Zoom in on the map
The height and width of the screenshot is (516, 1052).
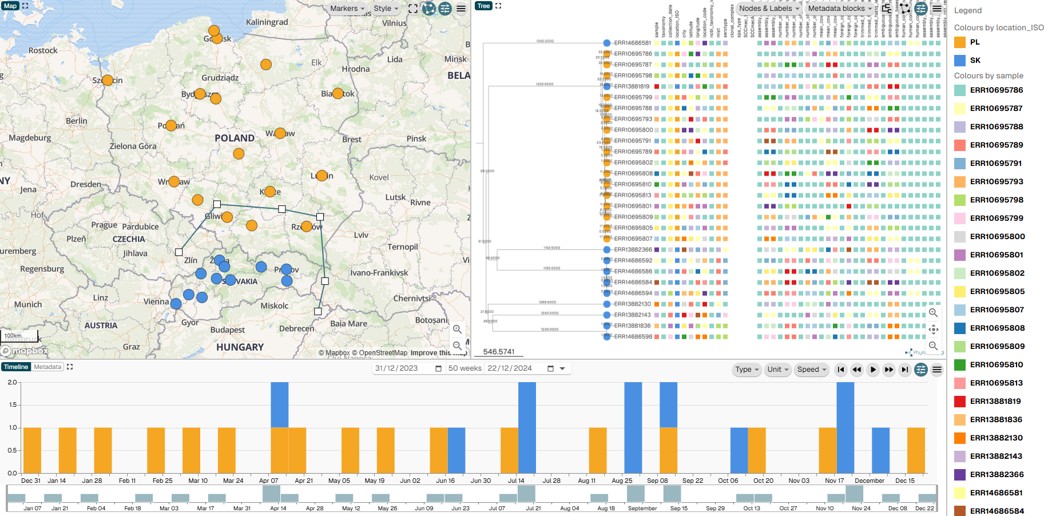pos(457,329)
